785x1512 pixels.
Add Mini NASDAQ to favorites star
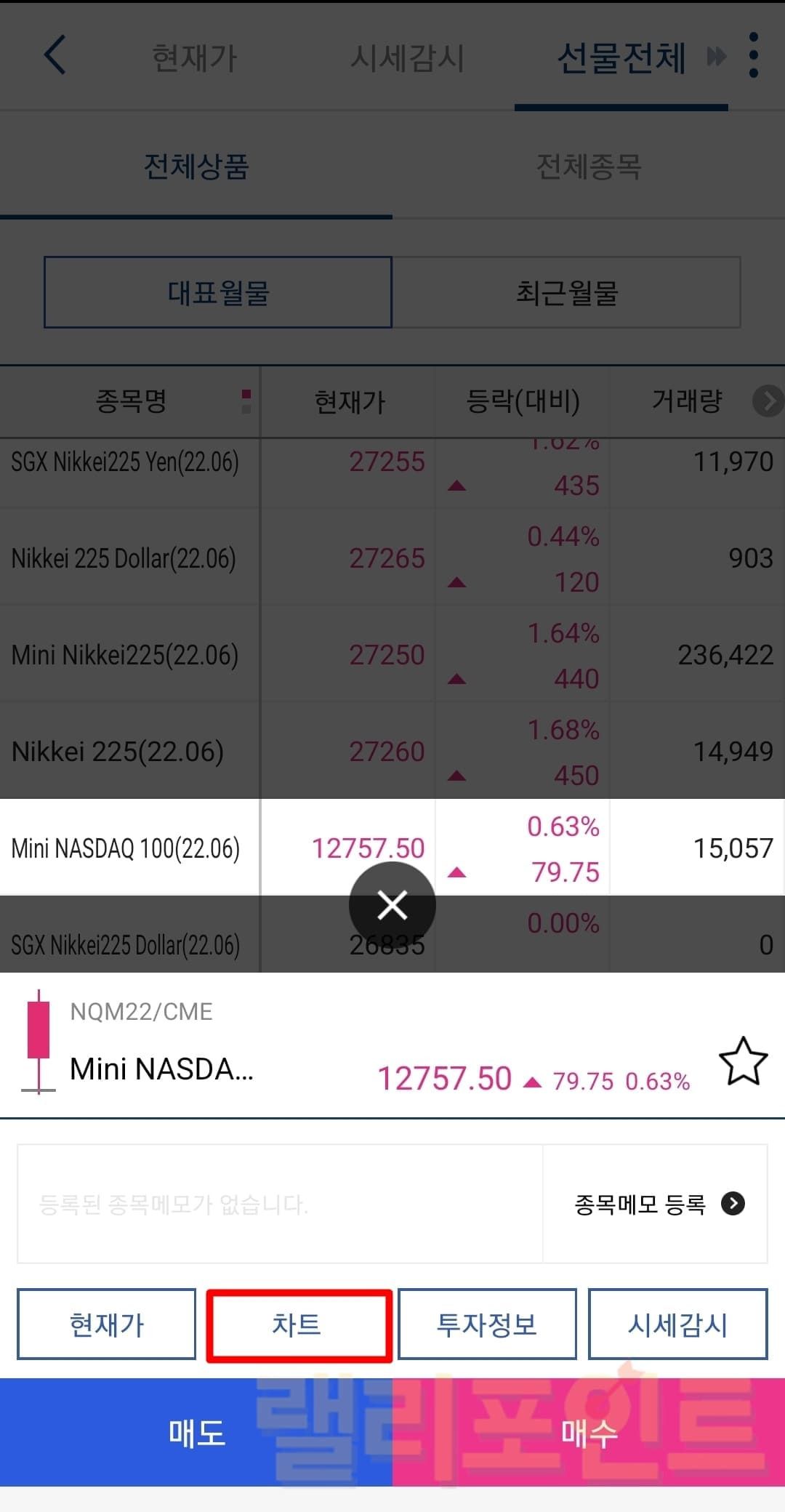point(743,1062)
